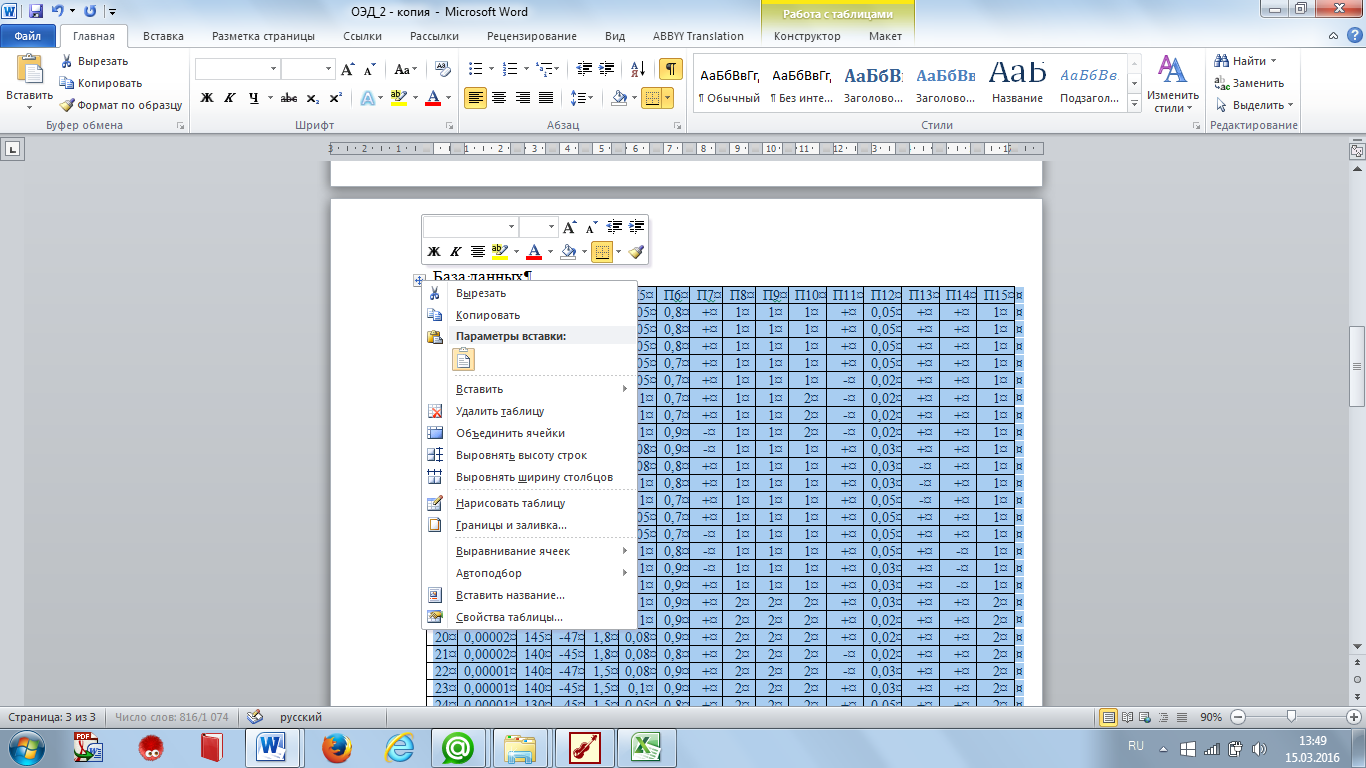Click the Decrease Indent icon on the mini toolbar
This screenshot has height=768, width=1366.
[614, 227]
